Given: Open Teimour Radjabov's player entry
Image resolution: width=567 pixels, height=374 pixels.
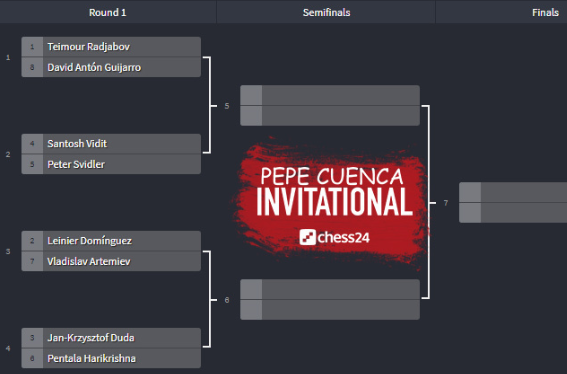Looking at the screenshot, I should tap(111, 47).
